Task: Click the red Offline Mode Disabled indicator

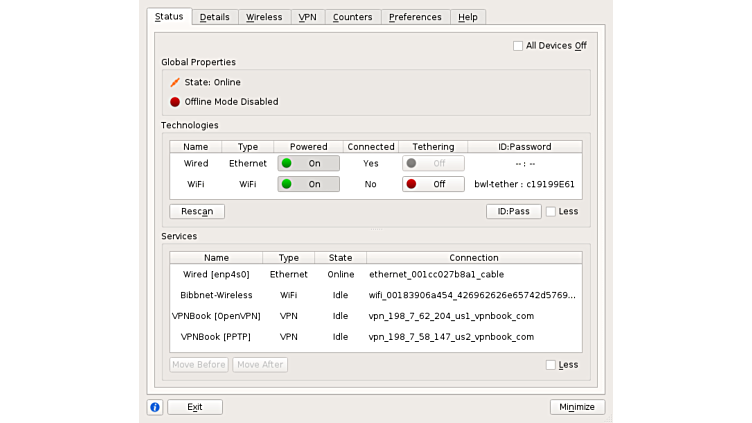Action: click(175, 102)
